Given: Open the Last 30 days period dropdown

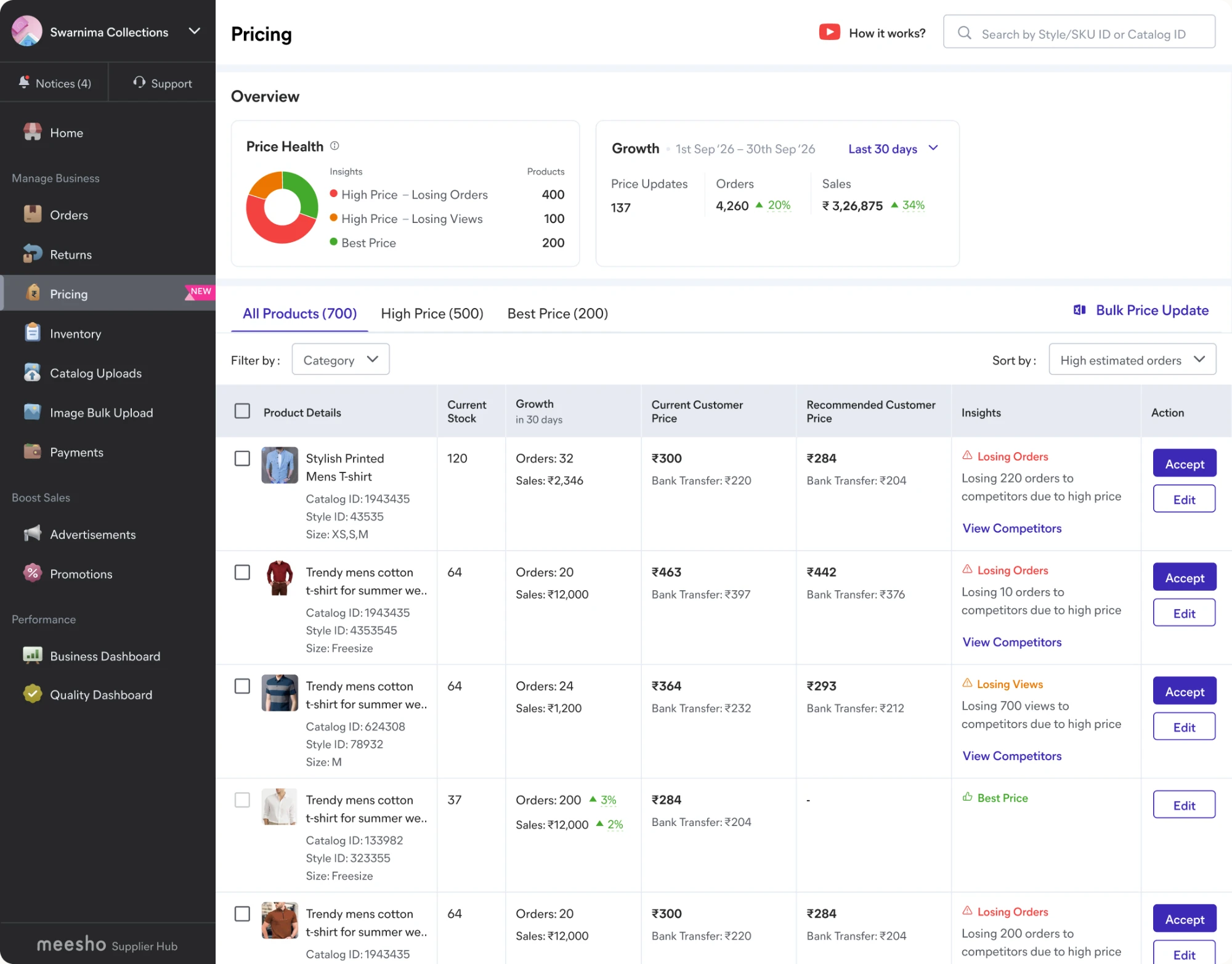Looking at the screenshot, I should tap(893, 149).
